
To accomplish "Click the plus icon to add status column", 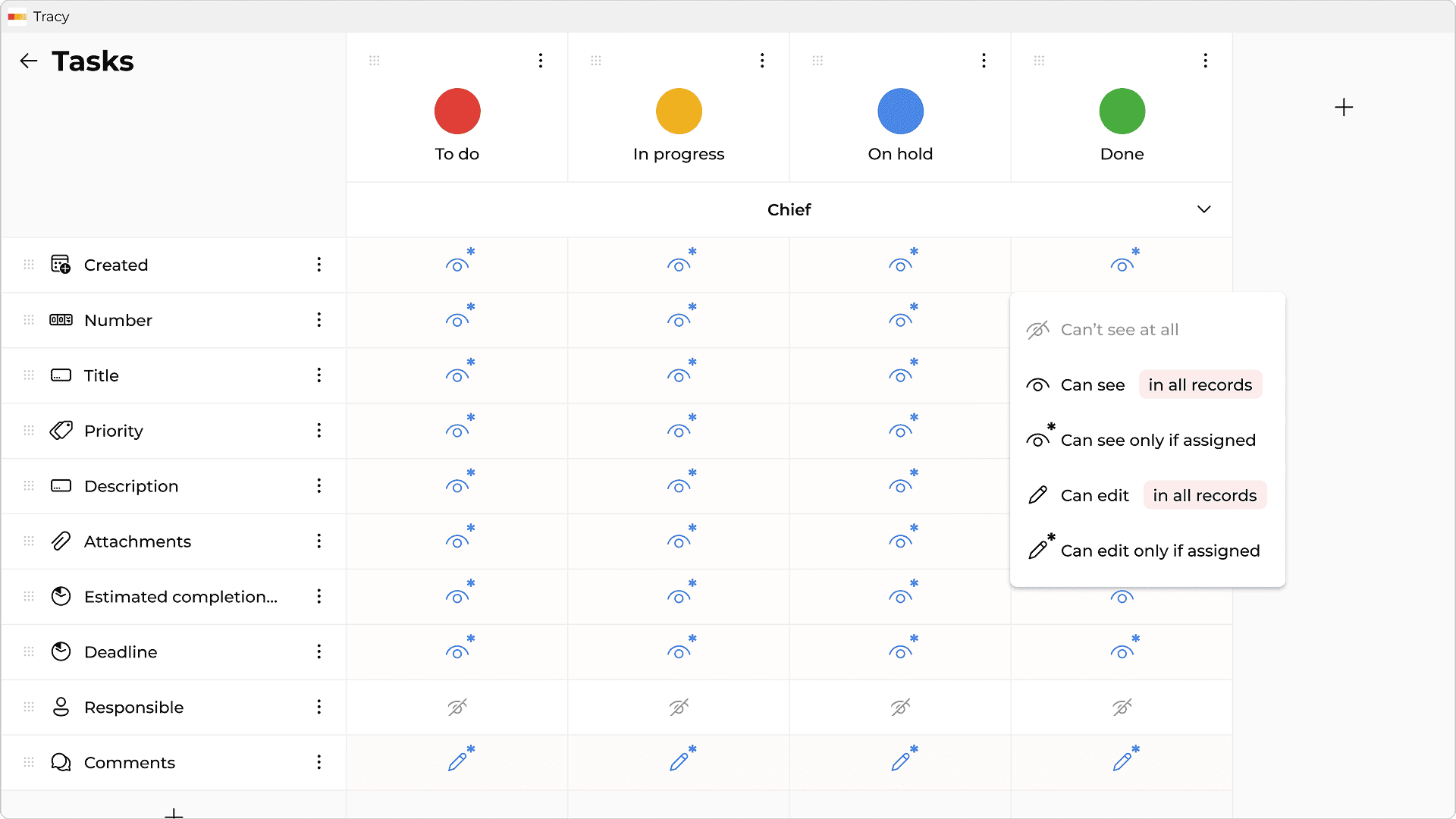I will pyautogui.click(x=1343, y=108).
